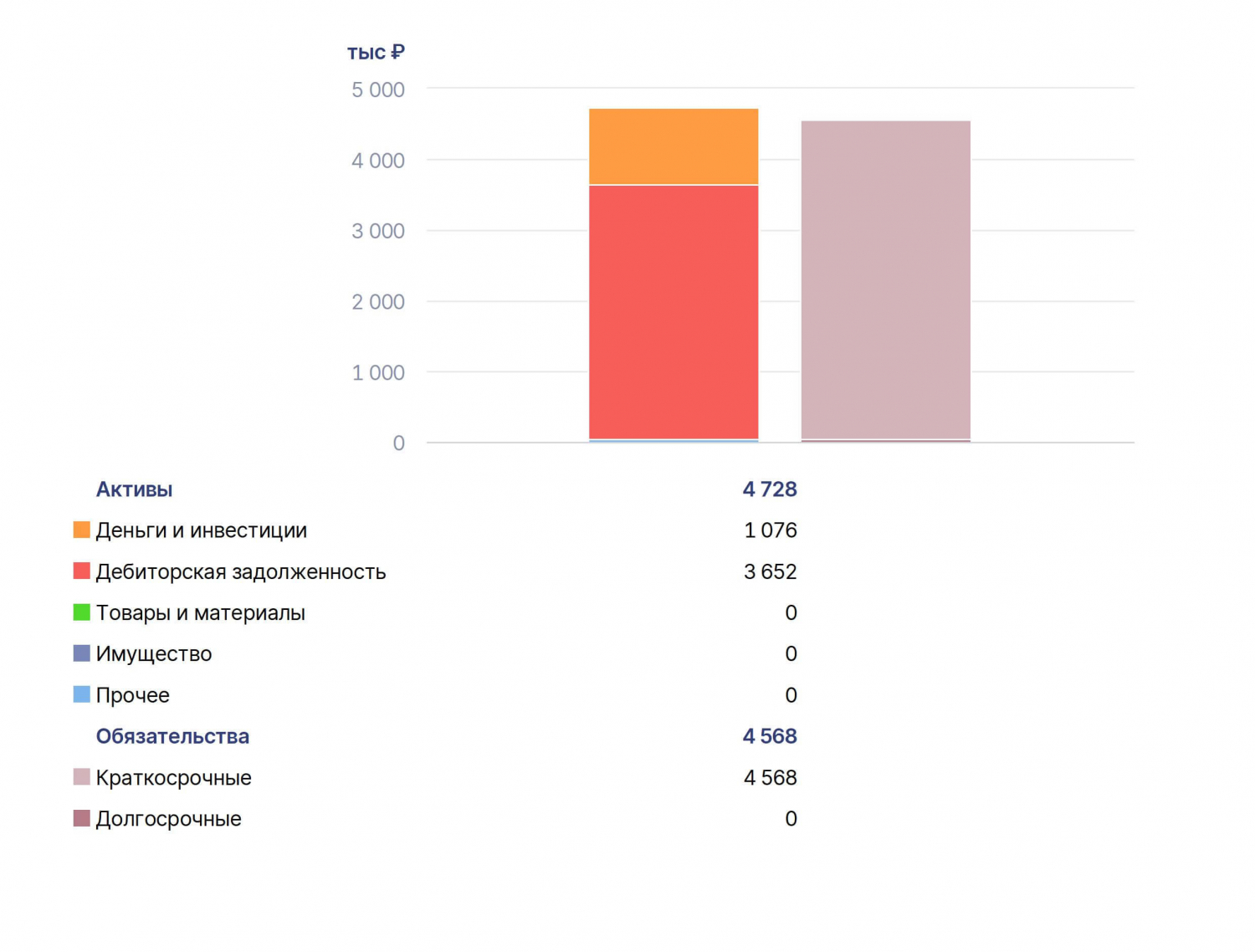This screenshot has height=952, width=1255.
Task: Click the 5 000 axis label
Action: click(378, 90)
